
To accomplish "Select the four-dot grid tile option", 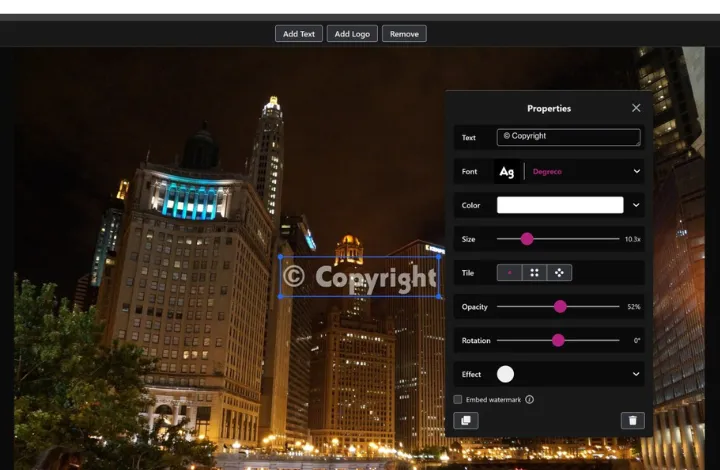I will point(535,272).
